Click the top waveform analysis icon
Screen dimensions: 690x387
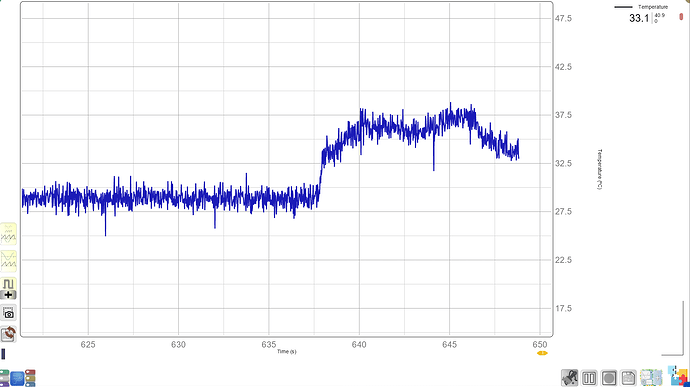point(8,234)
